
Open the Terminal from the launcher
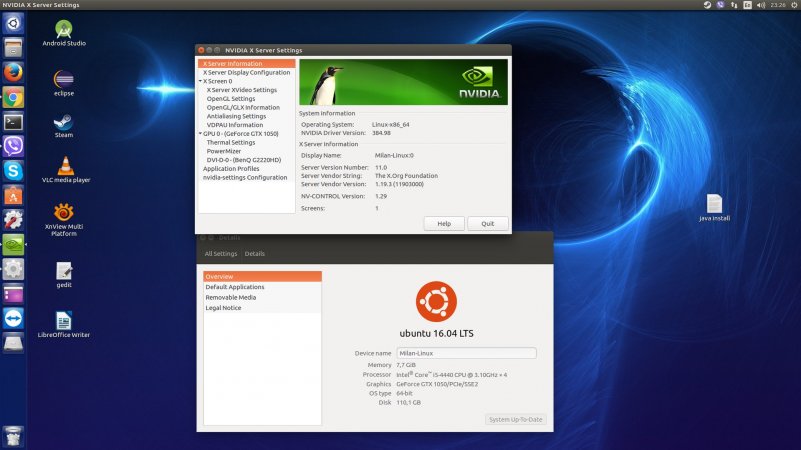13,122
